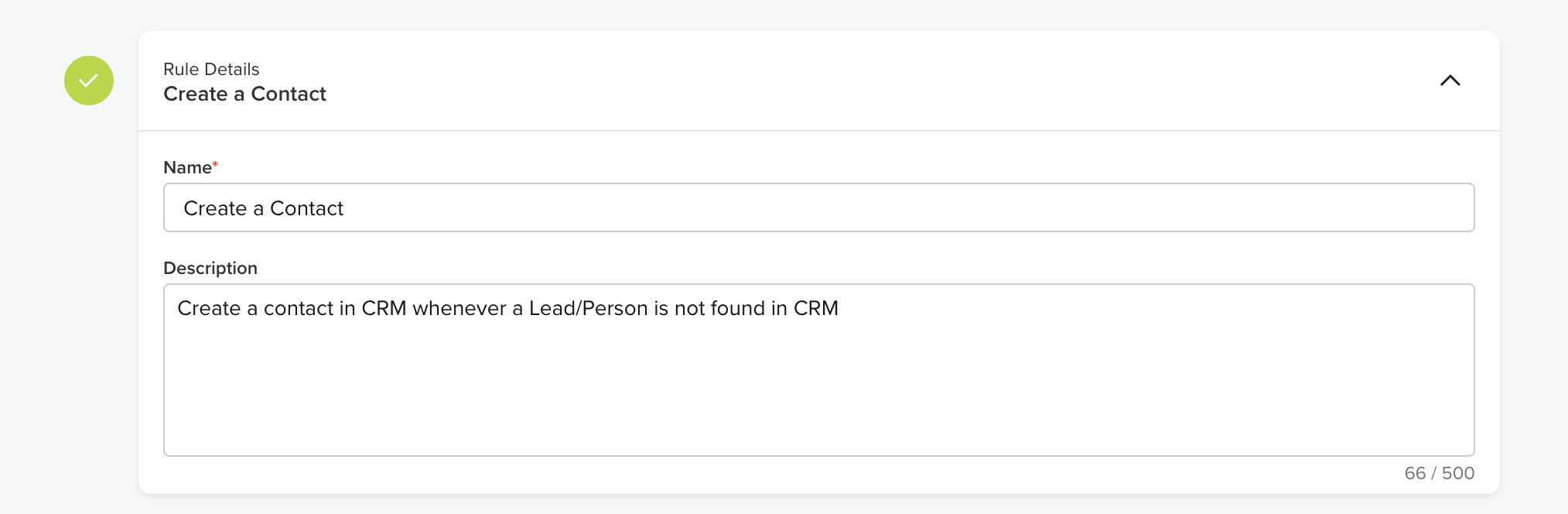Click the empty right side of the Name field

point(1160,207)
